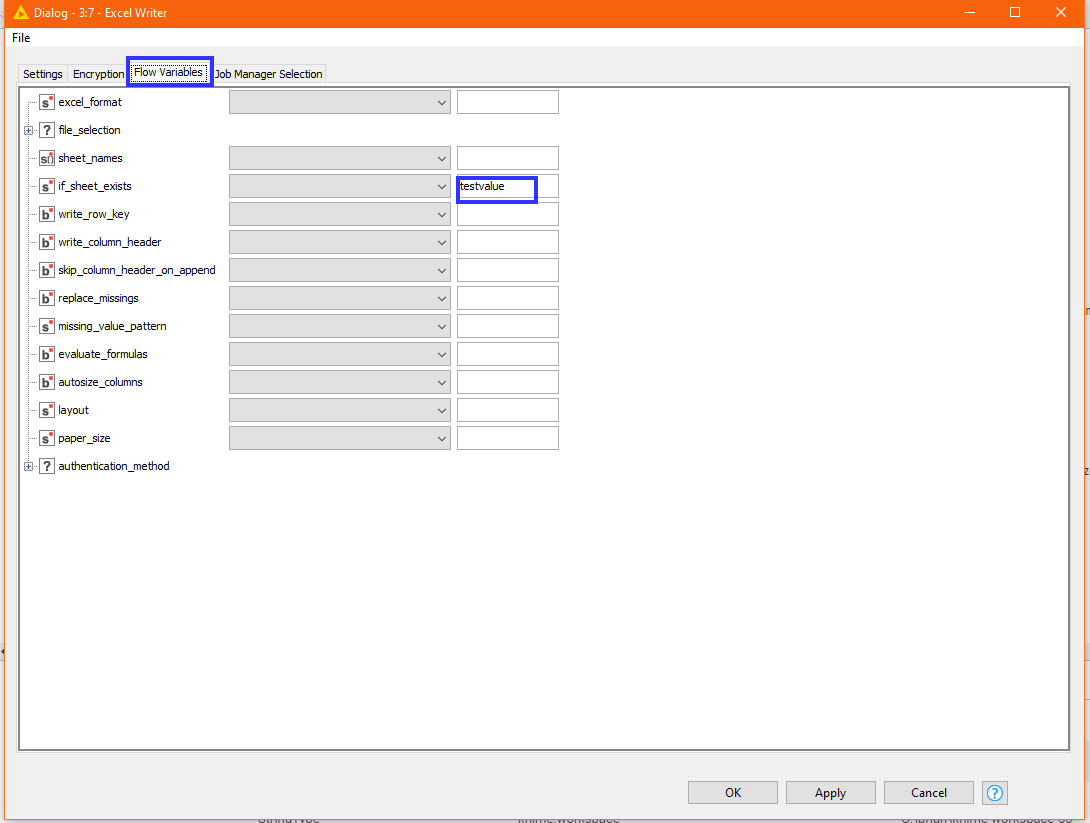
Task: Click the string type icon next to layout
Action: click(x=46, y=409)
